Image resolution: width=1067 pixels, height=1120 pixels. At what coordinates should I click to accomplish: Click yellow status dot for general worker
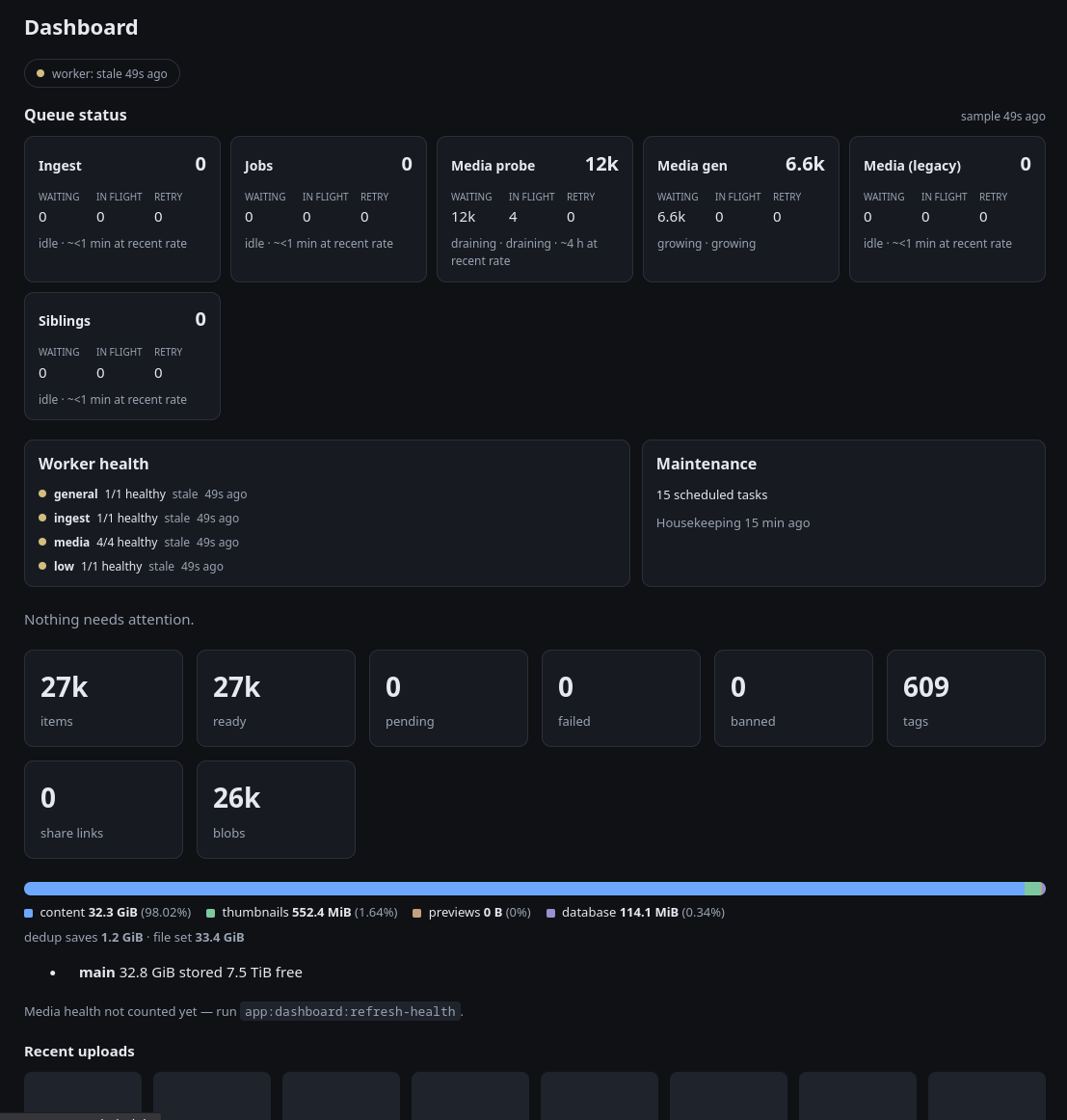[42, 493]
